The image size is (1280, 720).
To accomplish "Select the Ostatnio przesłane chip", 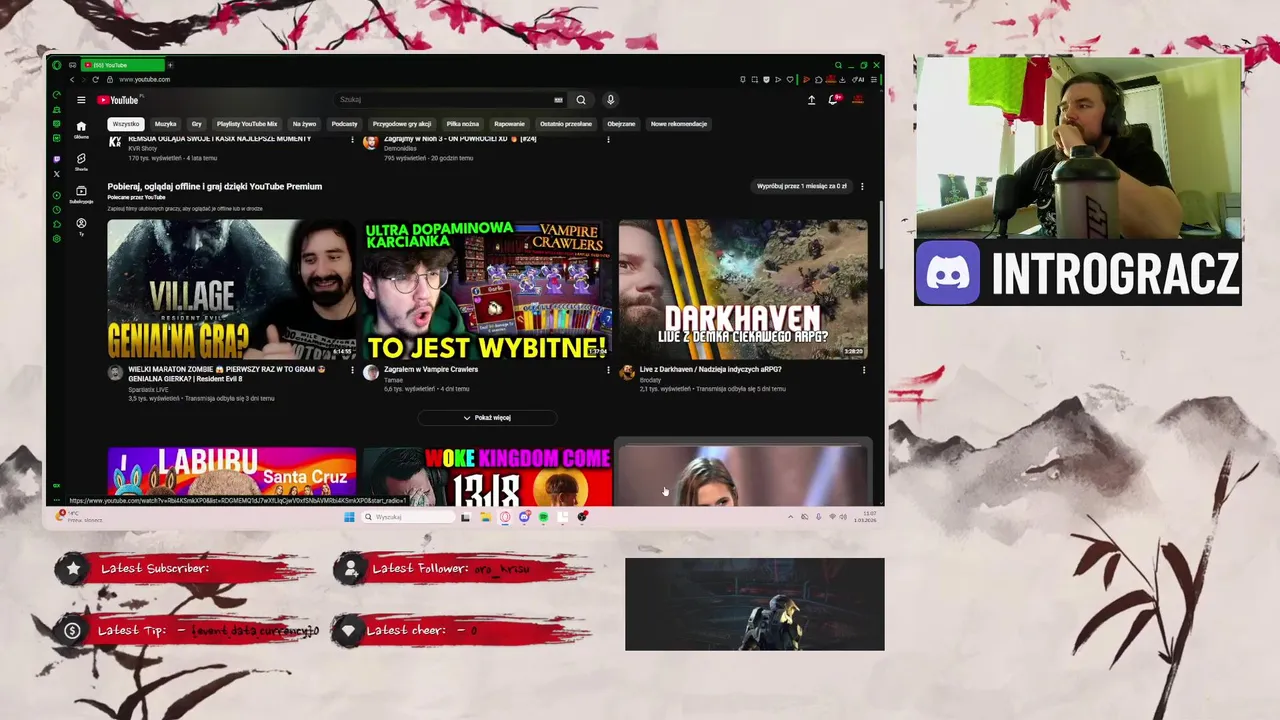I will point(566,124).
